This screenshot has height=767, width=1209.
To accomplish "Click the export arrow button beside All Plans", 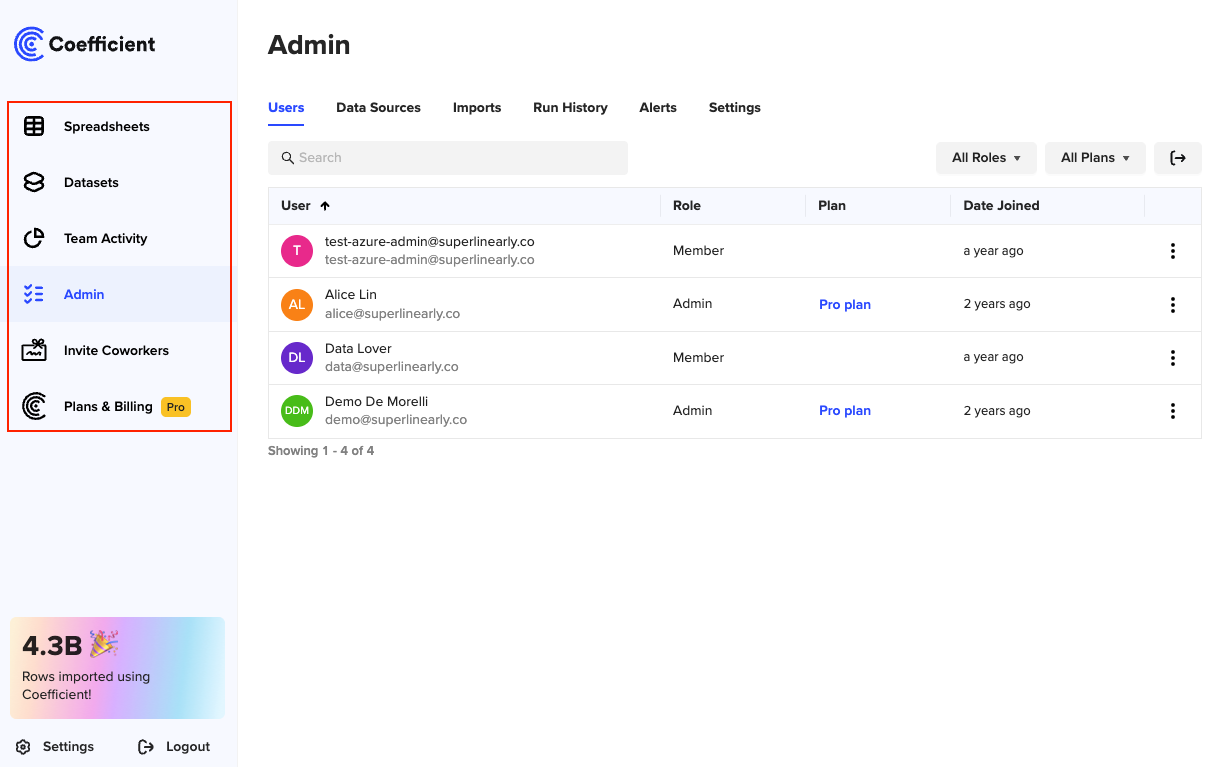I will coord(1177,158).
